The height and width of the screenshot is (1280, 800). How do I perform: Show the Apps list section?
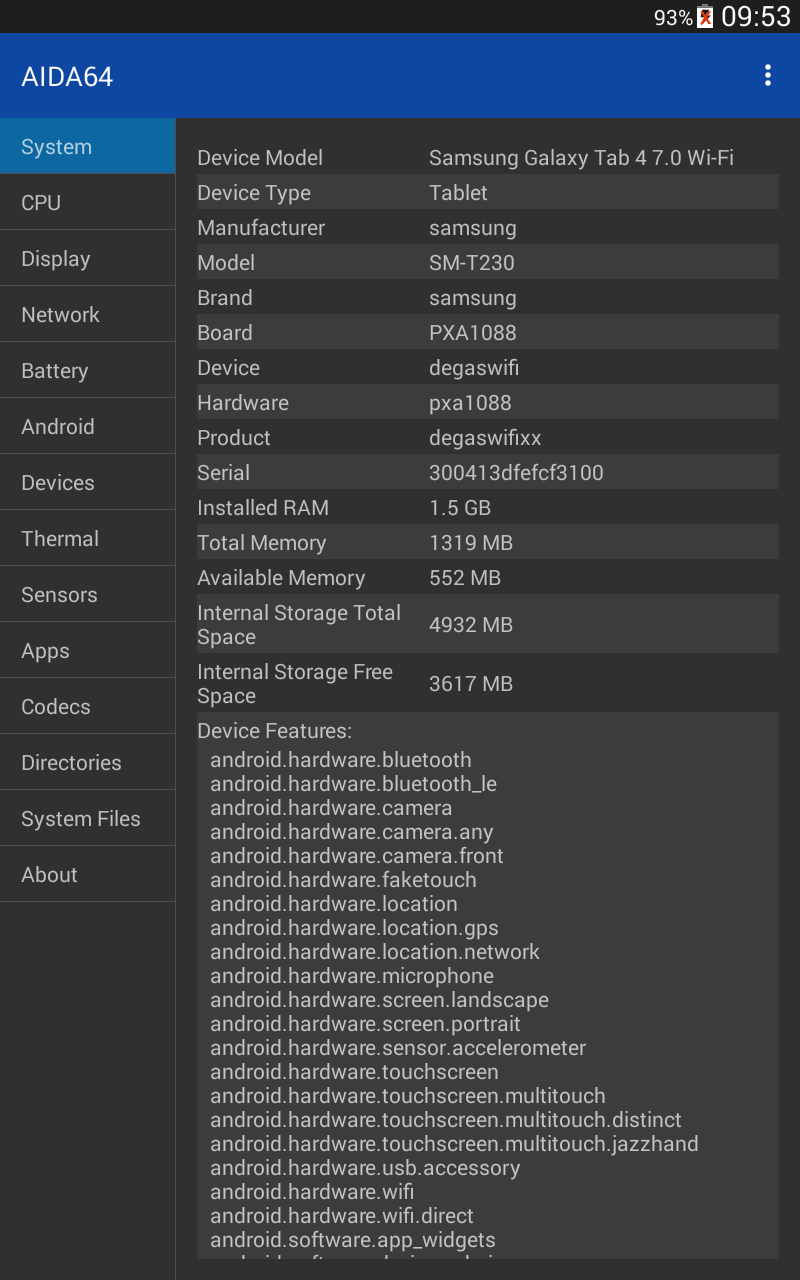click(87, 651)
